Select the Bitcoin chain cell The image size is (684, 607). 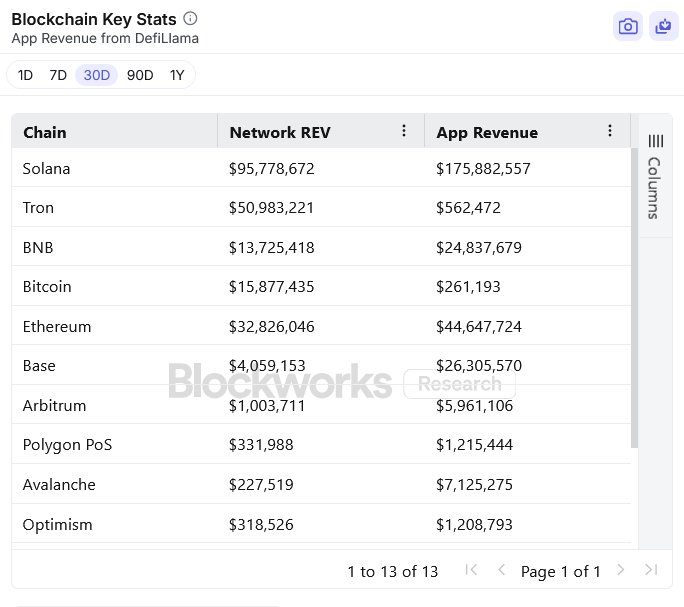point(114,287)
